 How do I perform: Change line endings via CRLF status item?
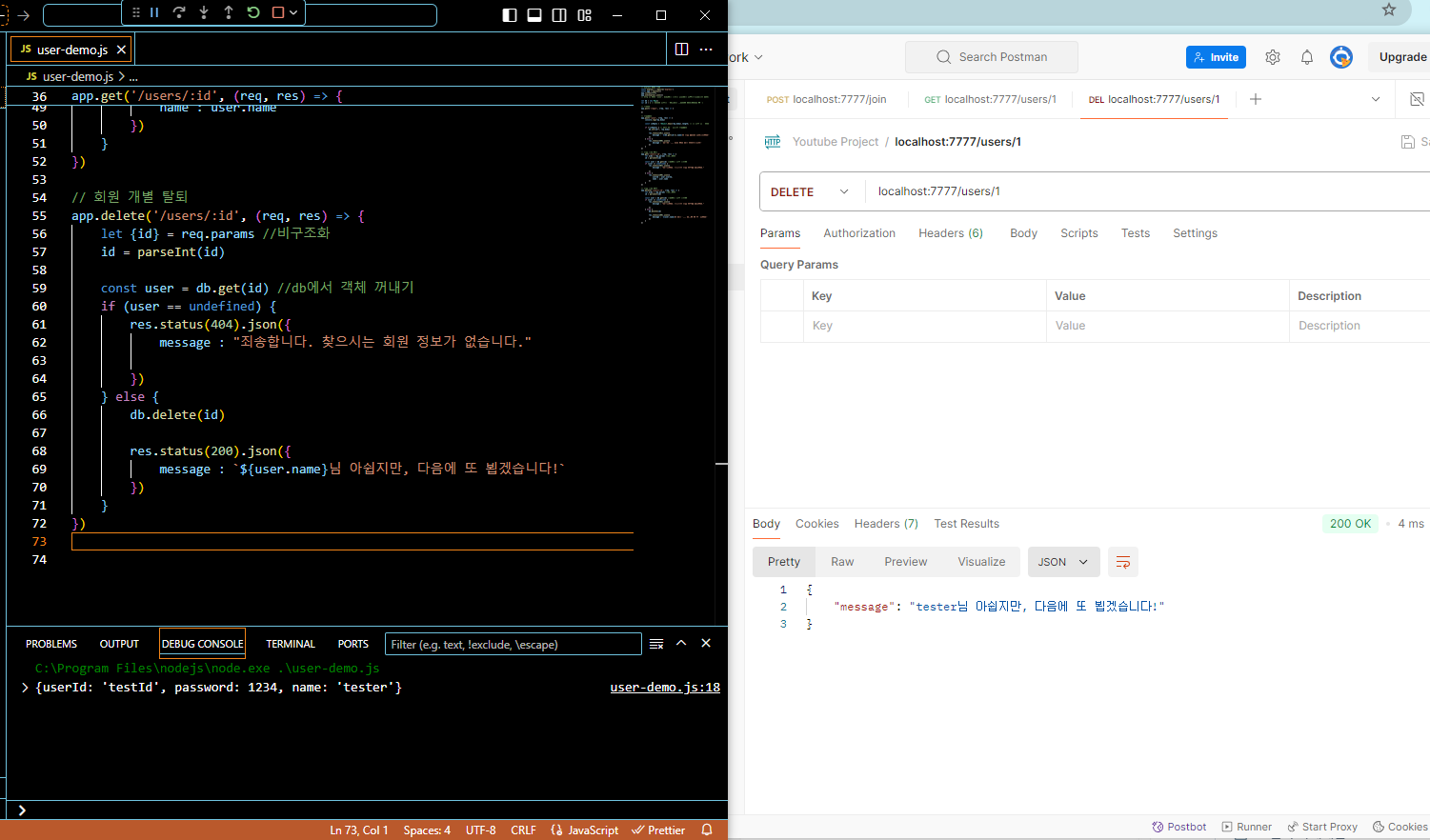[523, 830]
